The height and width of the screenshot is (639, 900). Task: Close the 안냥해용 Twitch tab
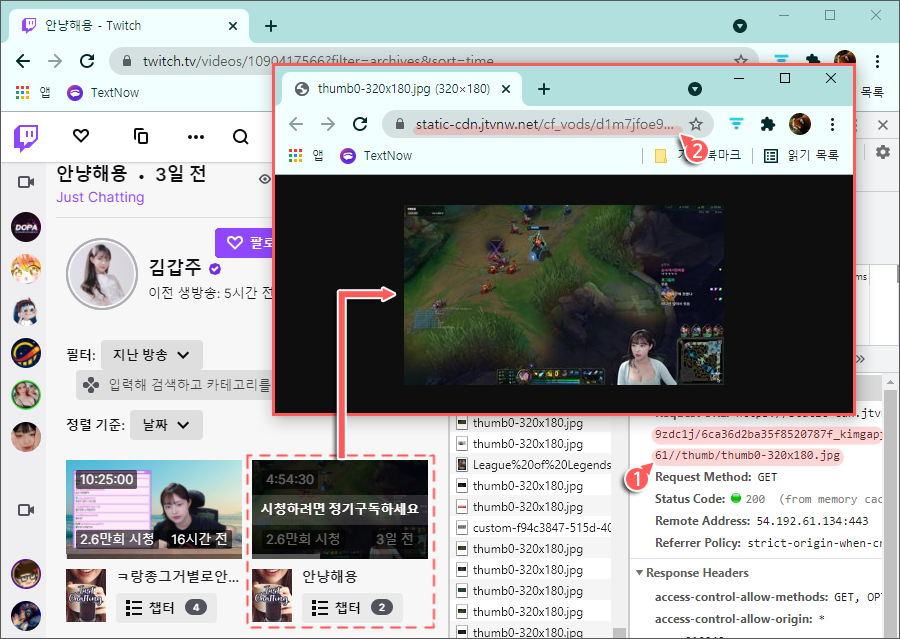pos(232,26)
